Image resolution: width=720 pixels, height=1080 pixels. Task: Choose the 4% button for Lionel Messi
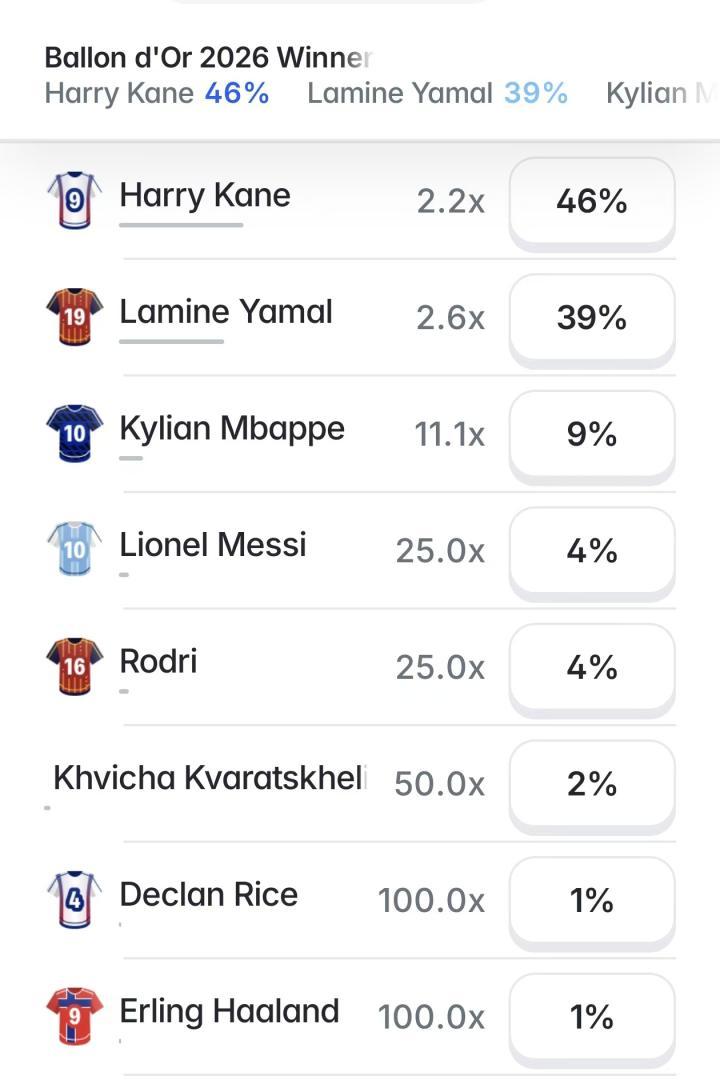(592, 550)
